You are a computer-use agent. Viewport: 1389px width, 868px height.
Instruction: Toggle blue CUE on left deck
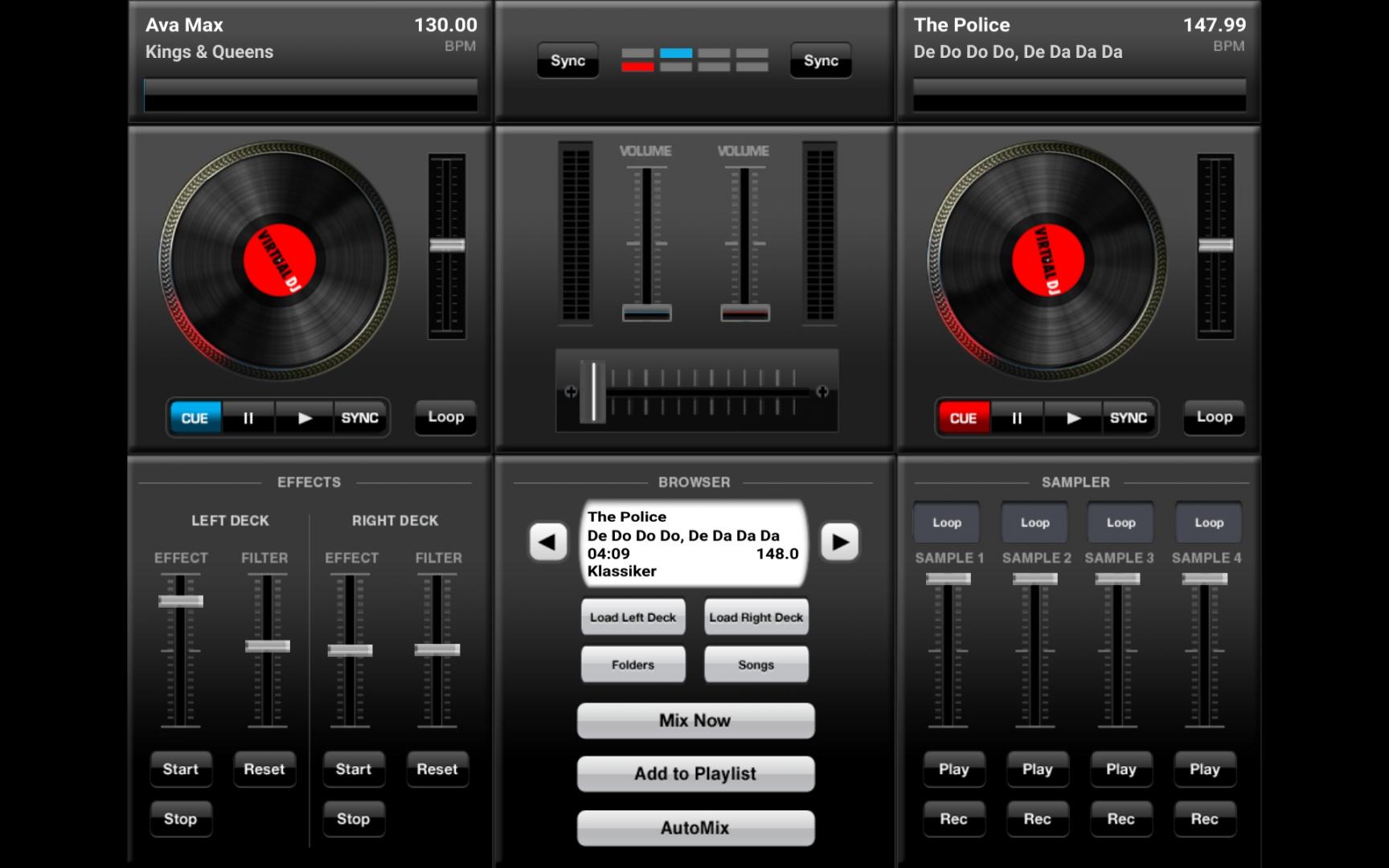click(195, 418)
